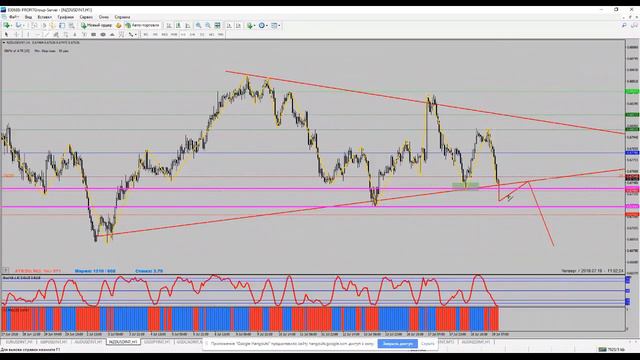The height and width of the screenshot is (360, 640).
Task: Open the Графики menu
Action: click(65, 17)
